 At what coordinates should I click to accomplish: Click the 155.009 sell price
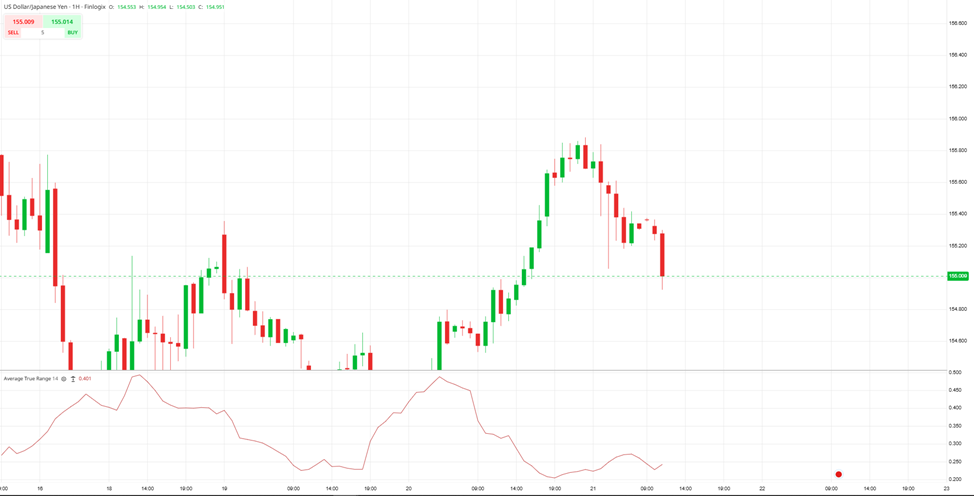pos(23,21)
